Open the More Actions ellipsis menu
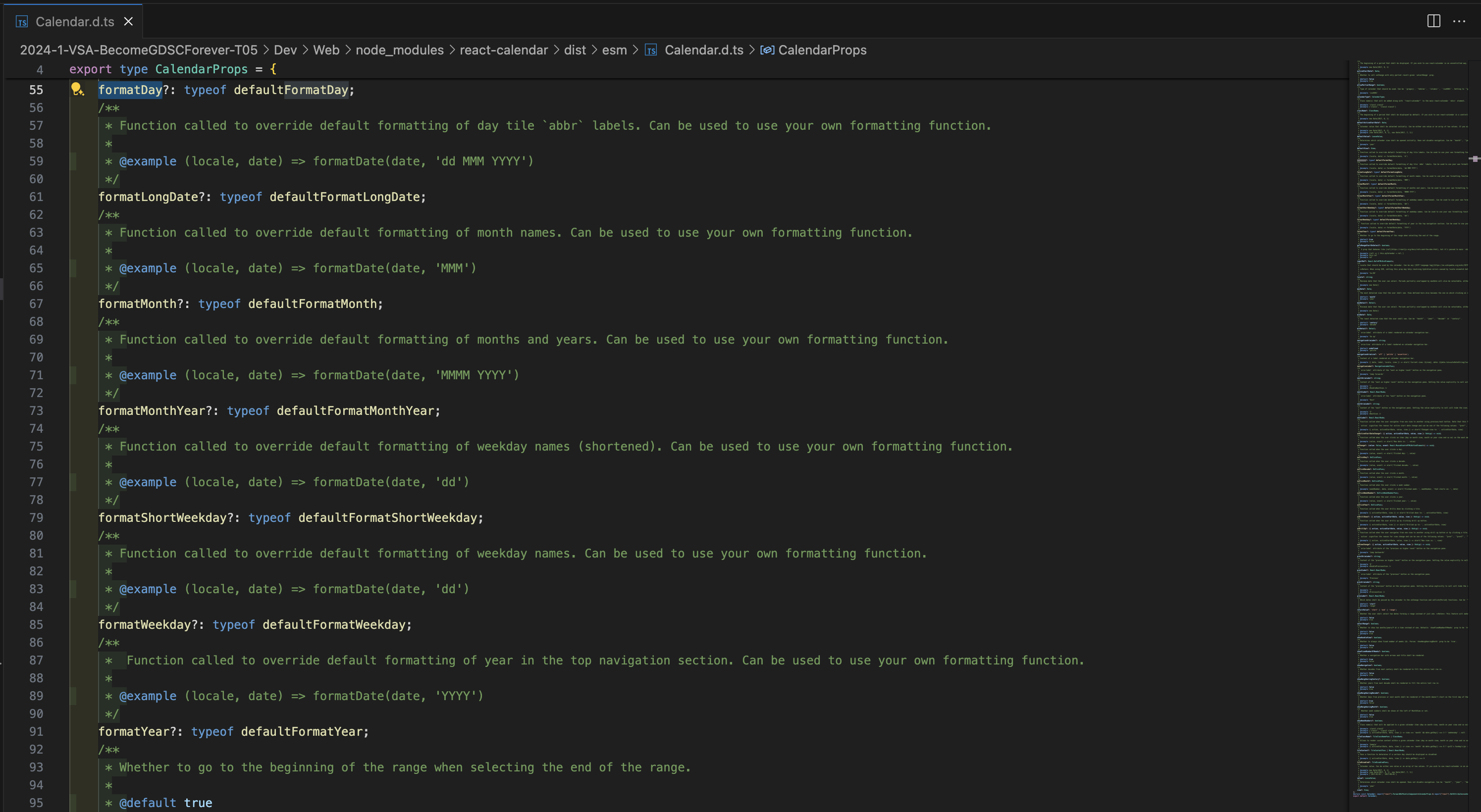The width and height of the screenshot is (1481, 812). [x=1459, y=21]
